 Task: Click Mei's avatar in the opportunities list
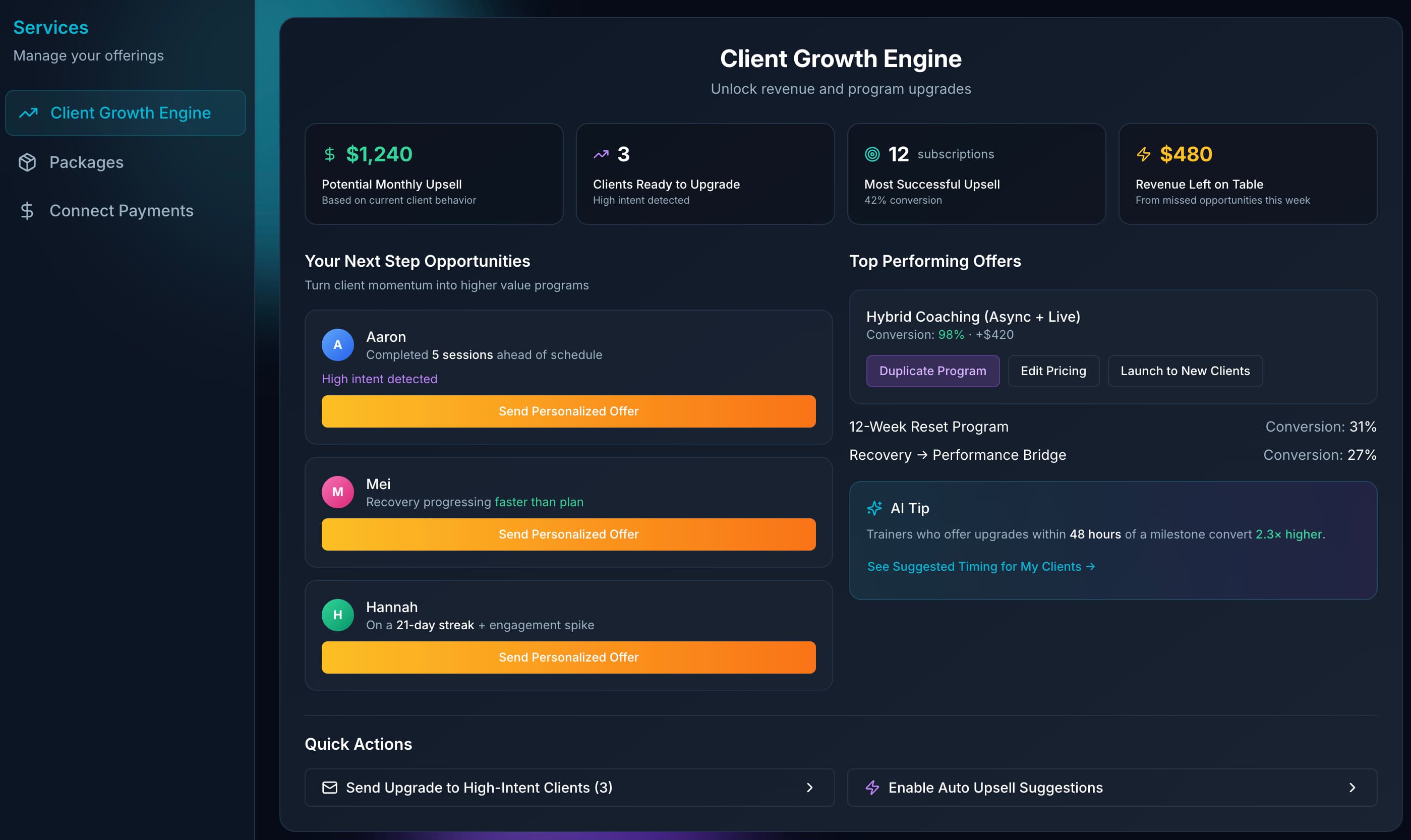(338, 491)
